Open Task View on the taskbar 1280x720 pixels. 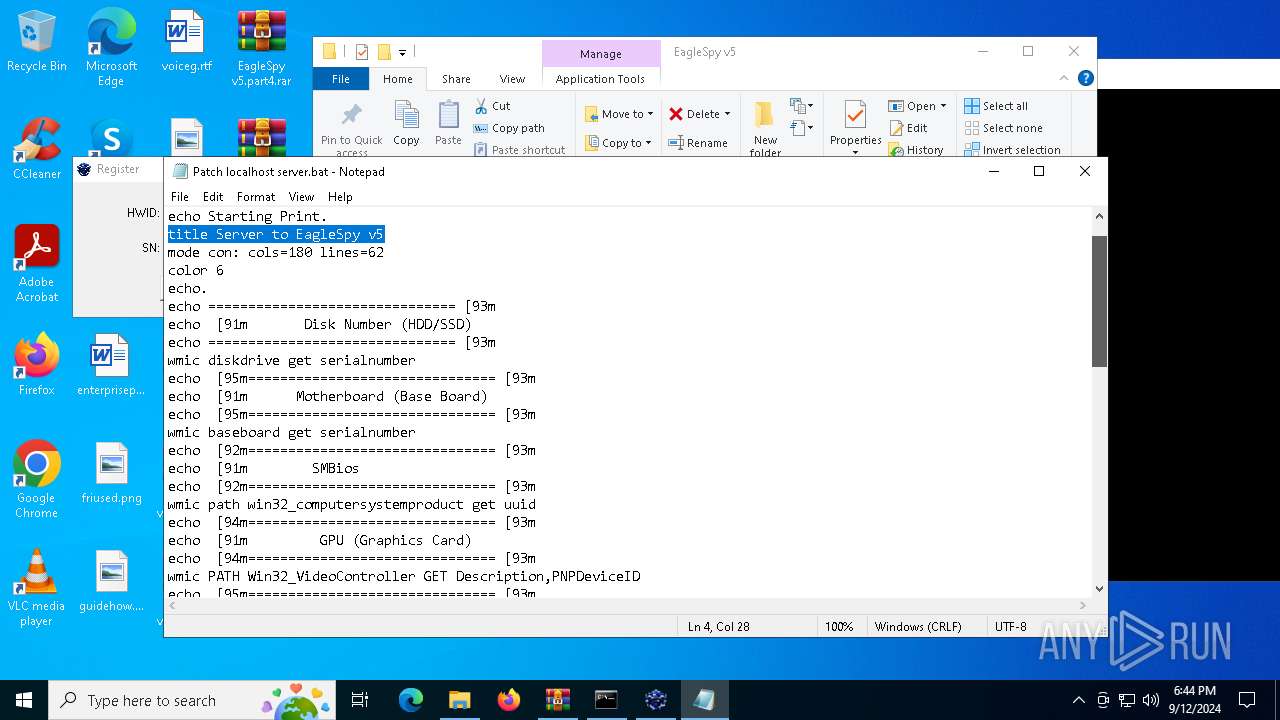360,700
